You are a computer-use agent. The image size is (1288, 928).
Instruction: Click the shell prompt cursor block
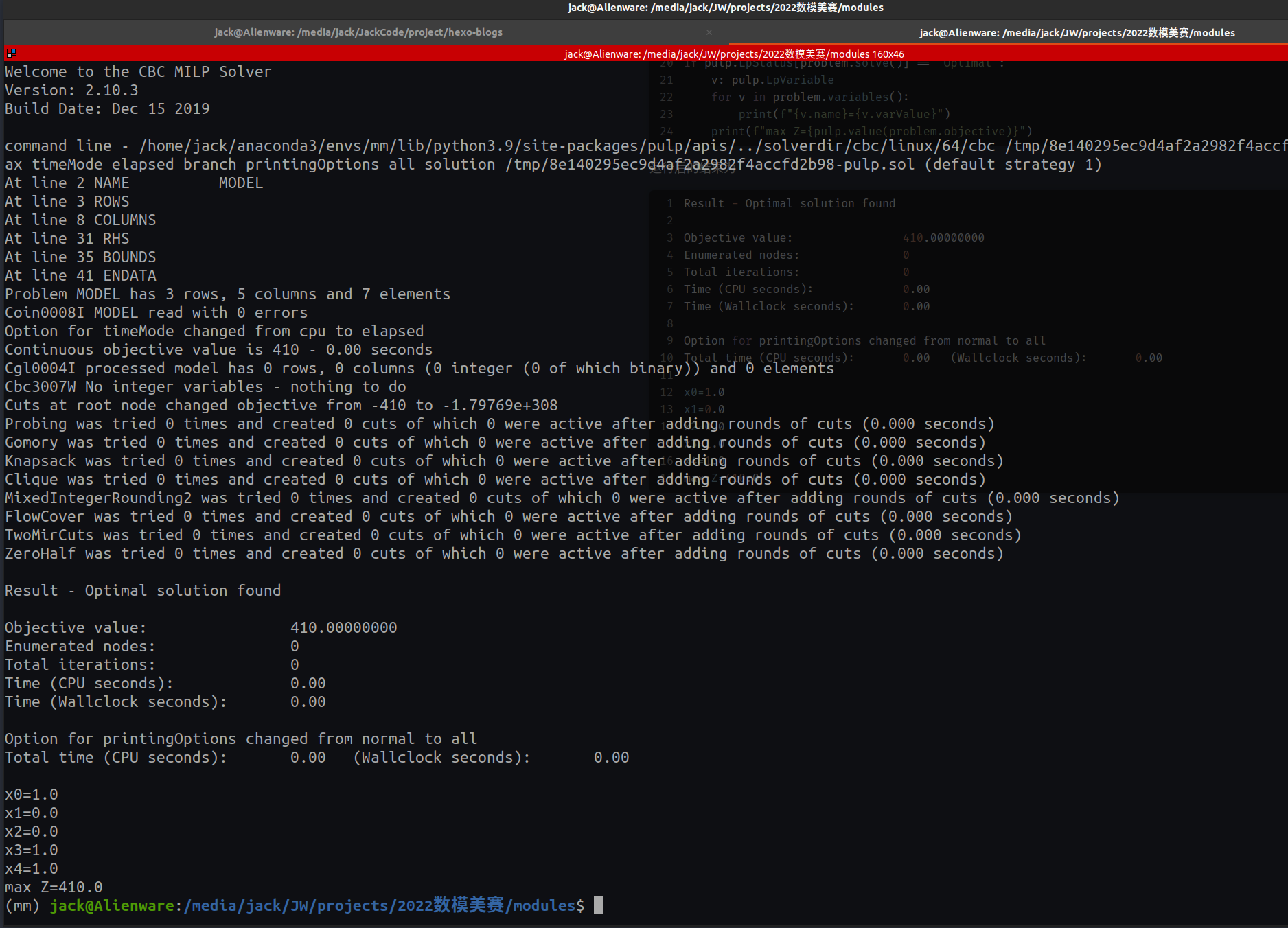click(x=598, y=905)
